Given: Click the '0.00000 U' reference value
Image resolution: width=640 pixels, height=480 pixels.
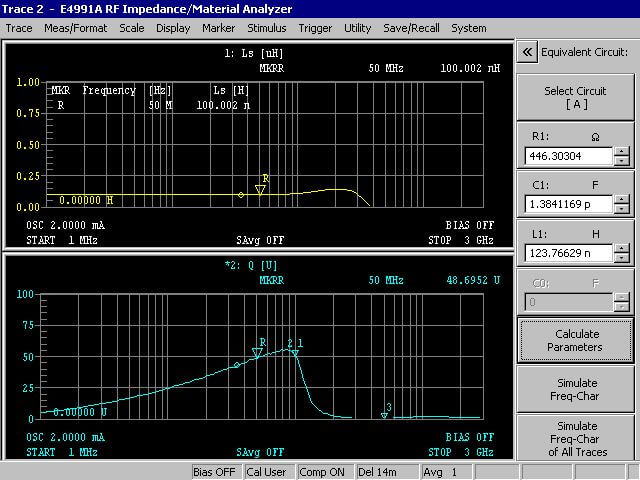Looking at the screenshot, I should click(80, 412).
